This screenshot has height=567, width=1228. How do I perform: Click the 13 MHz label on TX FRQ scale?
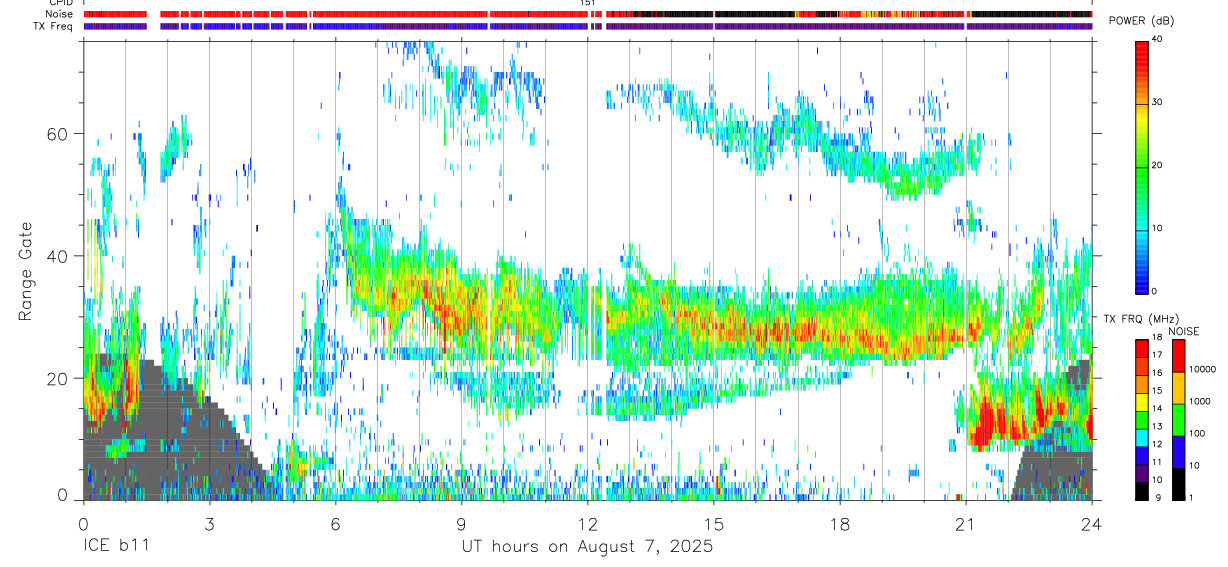click(1157, 426)
